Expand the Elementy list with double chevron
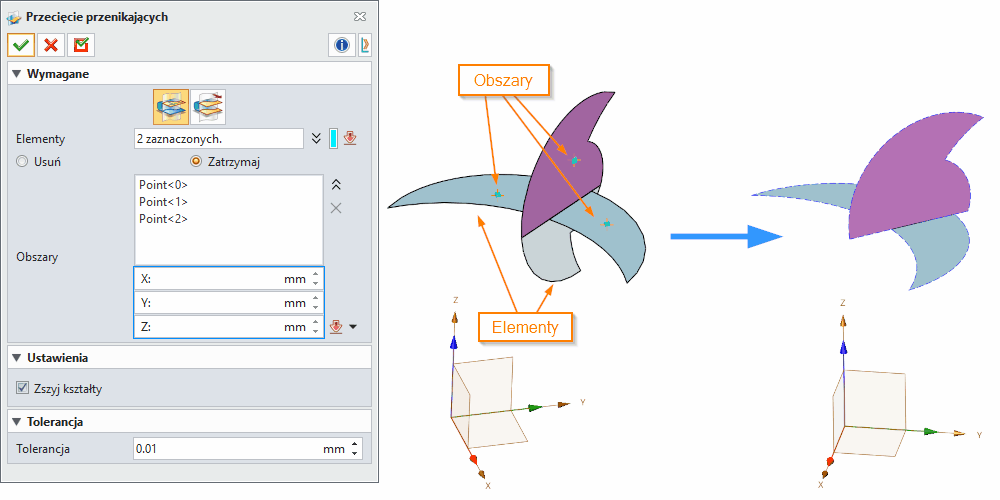1000x500 pixels. pos(317,138)
